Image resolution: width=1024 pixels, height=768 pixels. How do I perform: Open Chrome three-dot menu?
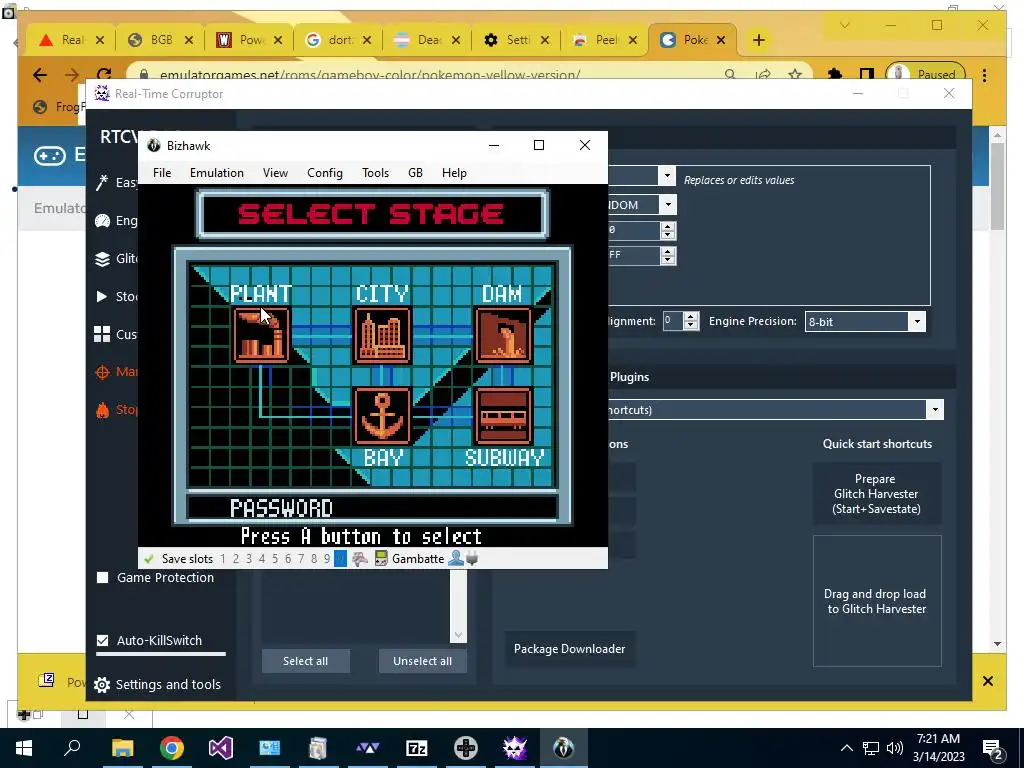coord(984,74)
